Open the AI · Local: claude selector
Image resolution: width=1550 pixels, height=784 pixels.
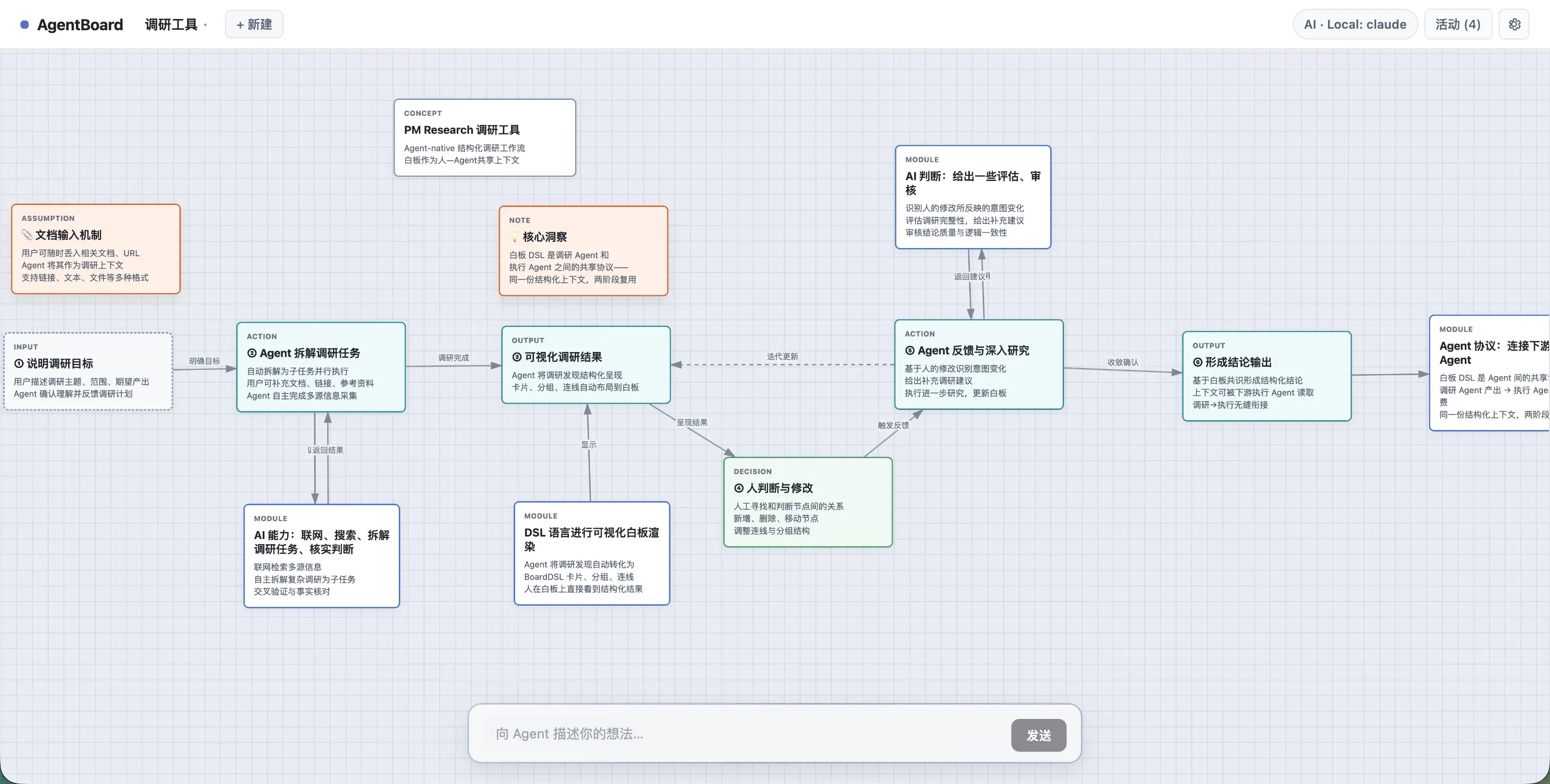pyautogui.click(x=1355, y=24)
